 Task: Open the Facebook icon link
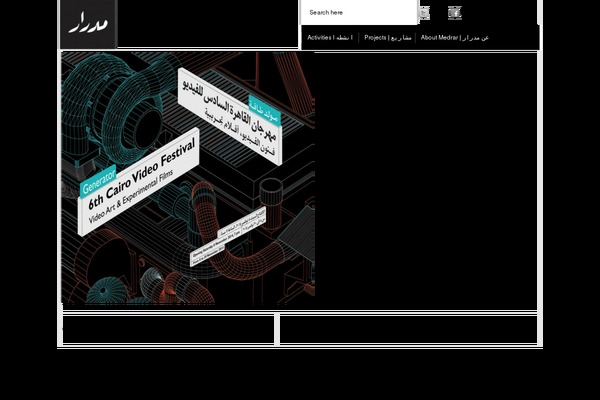click(455, 13)
